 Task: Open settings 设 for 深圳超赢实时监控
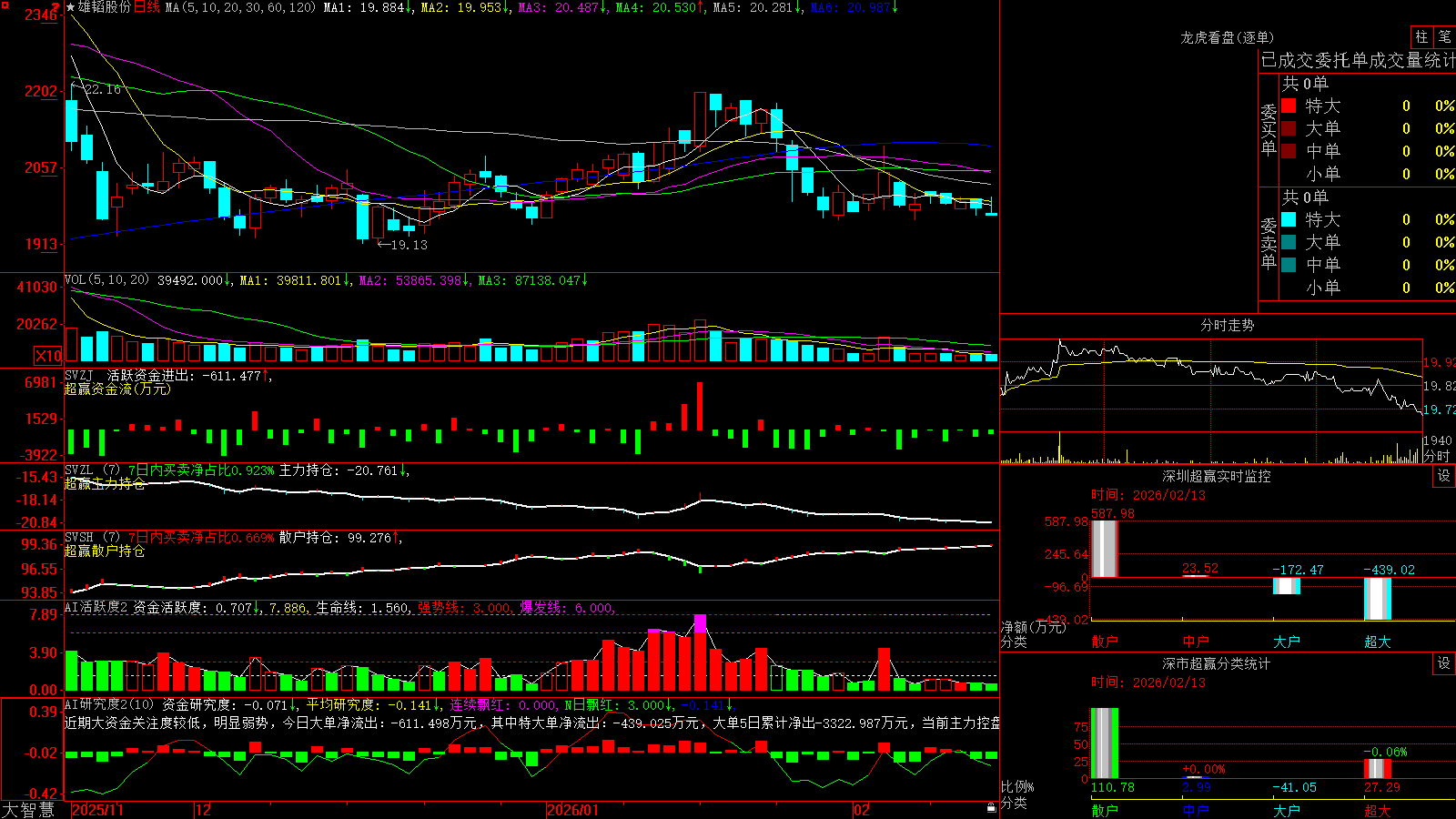(1444, 476)
